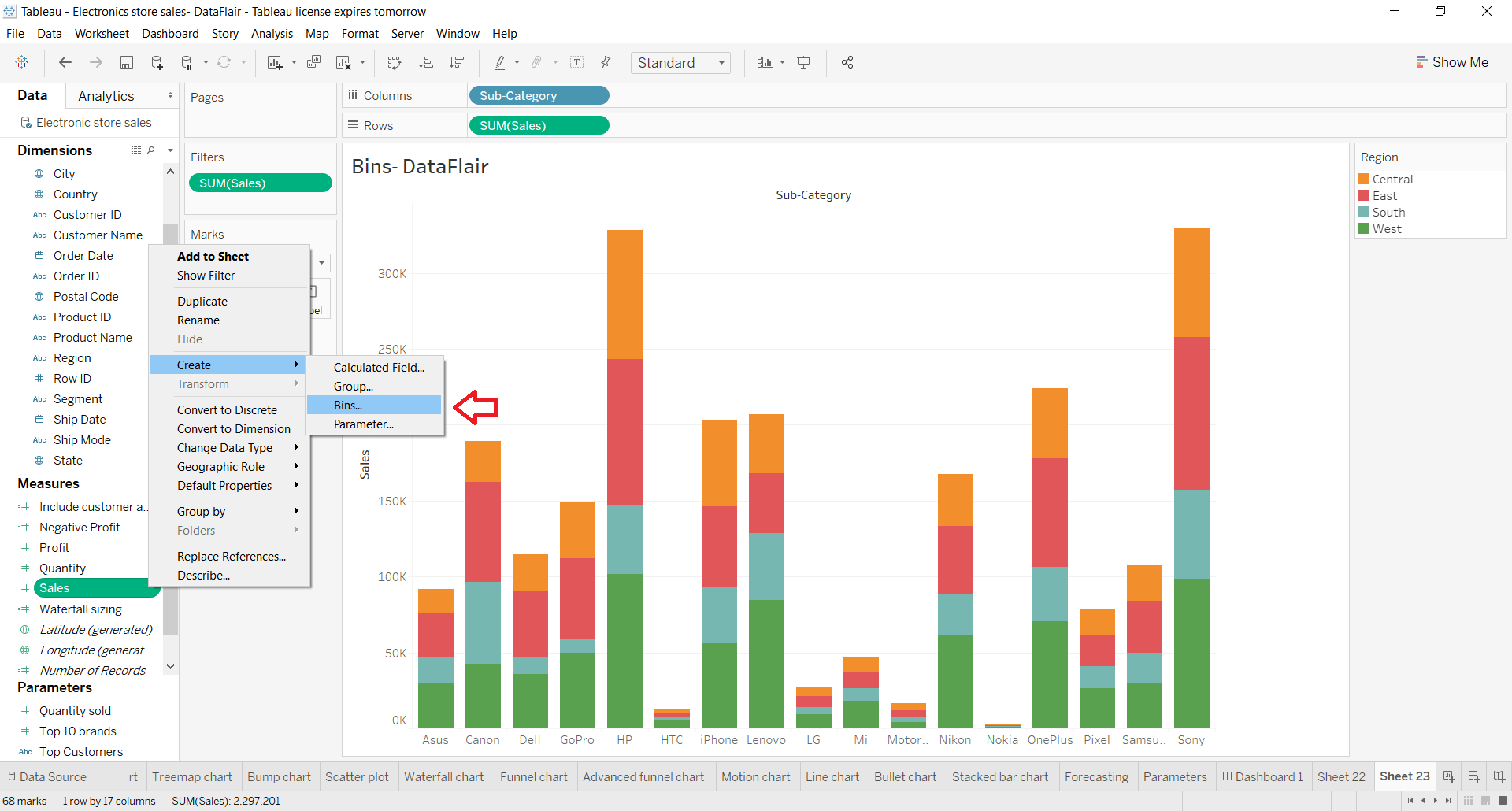The height and width of the screenshot is (811, 1512).
Task: Open the Dashboard 1 tab
Action: point(1262,776)
